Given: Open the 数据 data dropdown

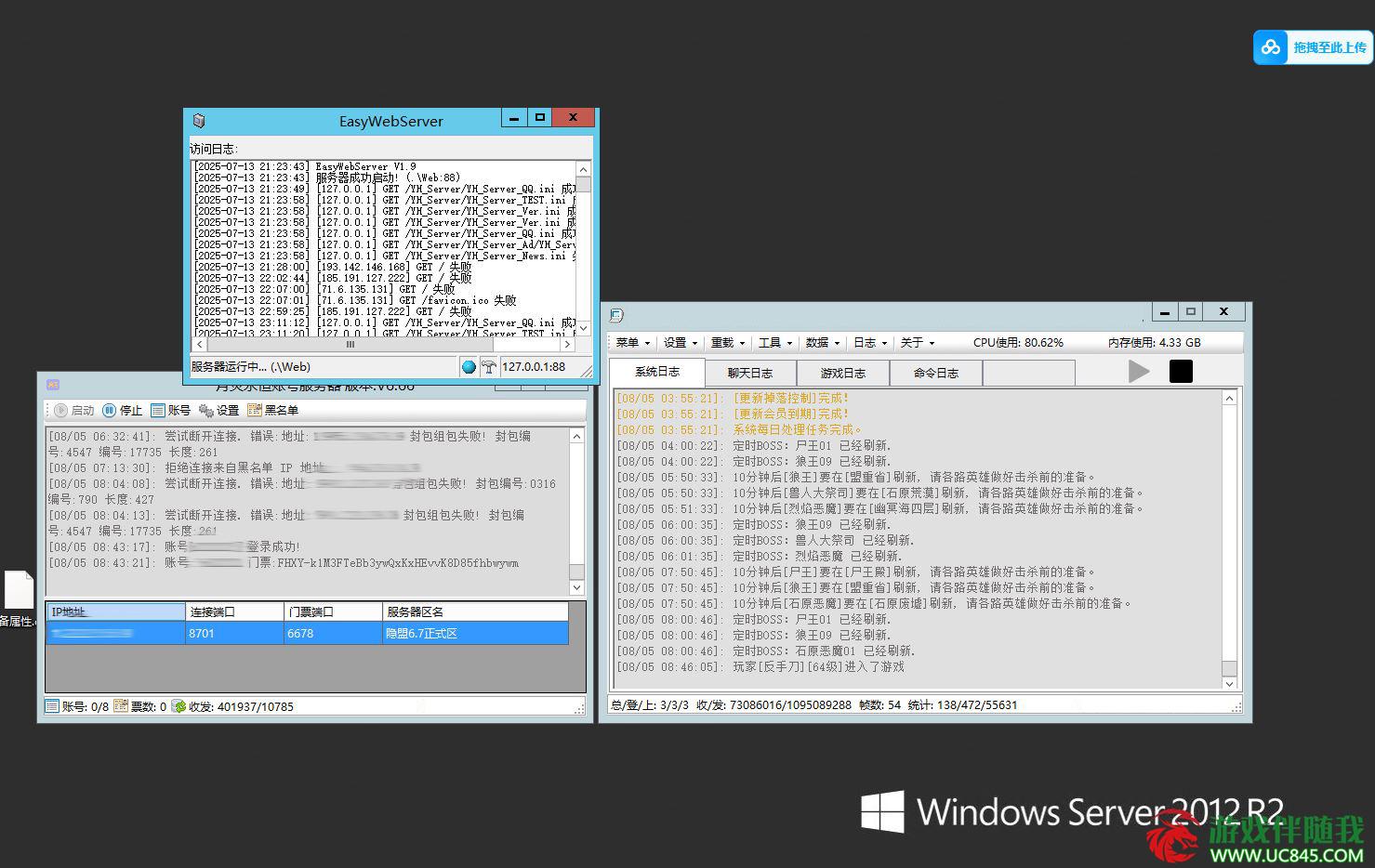Looking at the screenshot, I should (x=823, y=343).
